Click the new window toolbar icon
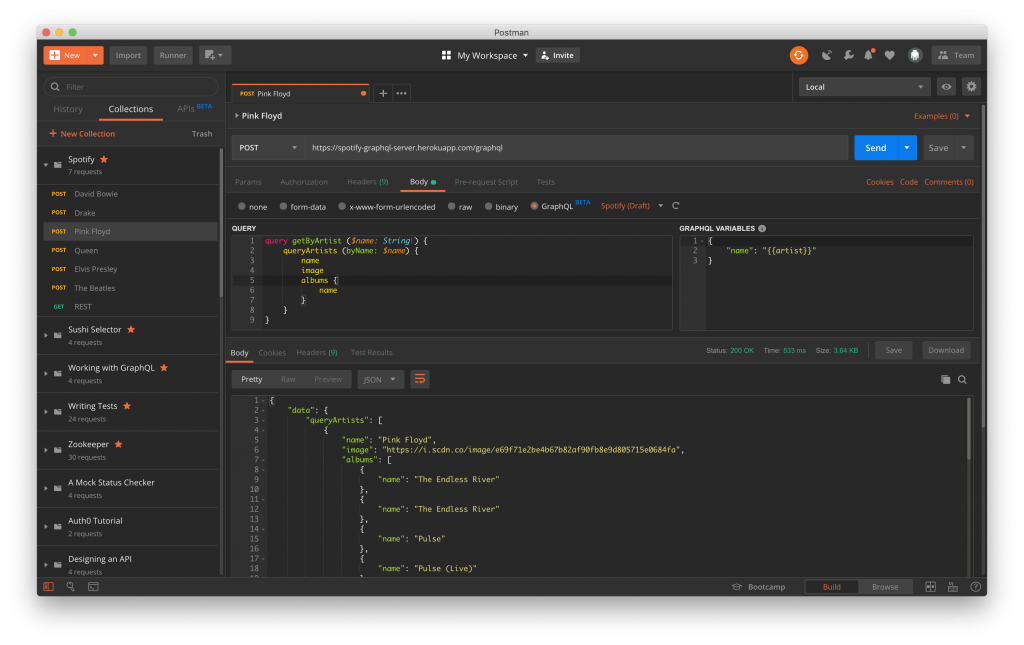Screen dimensions: 1024x645 point(214,55)
